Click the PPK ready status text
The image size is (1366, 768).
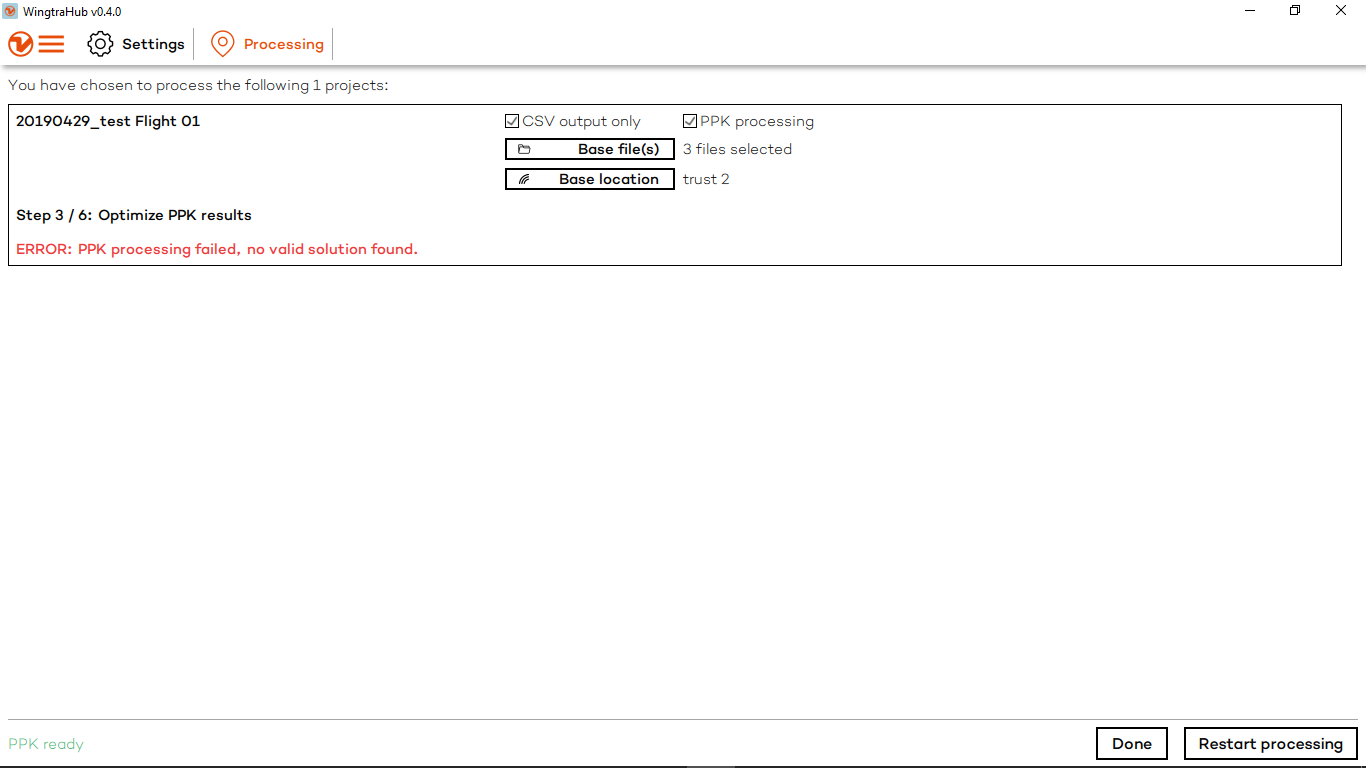(46, 744)
